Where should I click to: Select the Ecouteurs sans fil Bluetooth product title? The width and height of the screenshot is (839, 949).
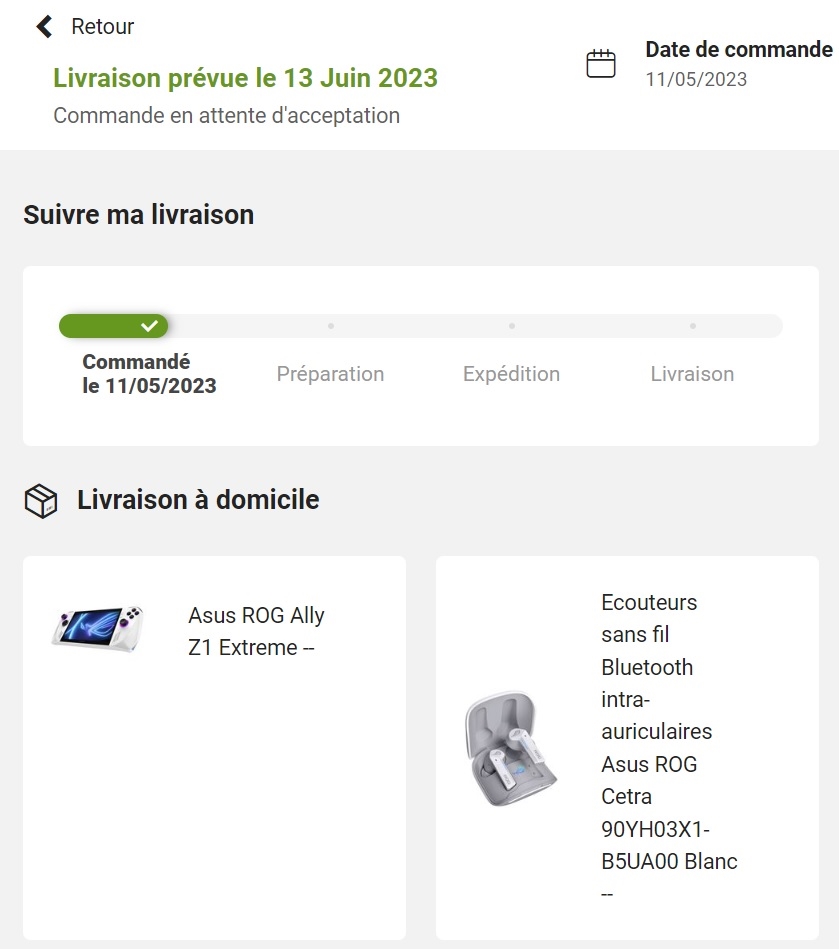click(x=669, y=748)
